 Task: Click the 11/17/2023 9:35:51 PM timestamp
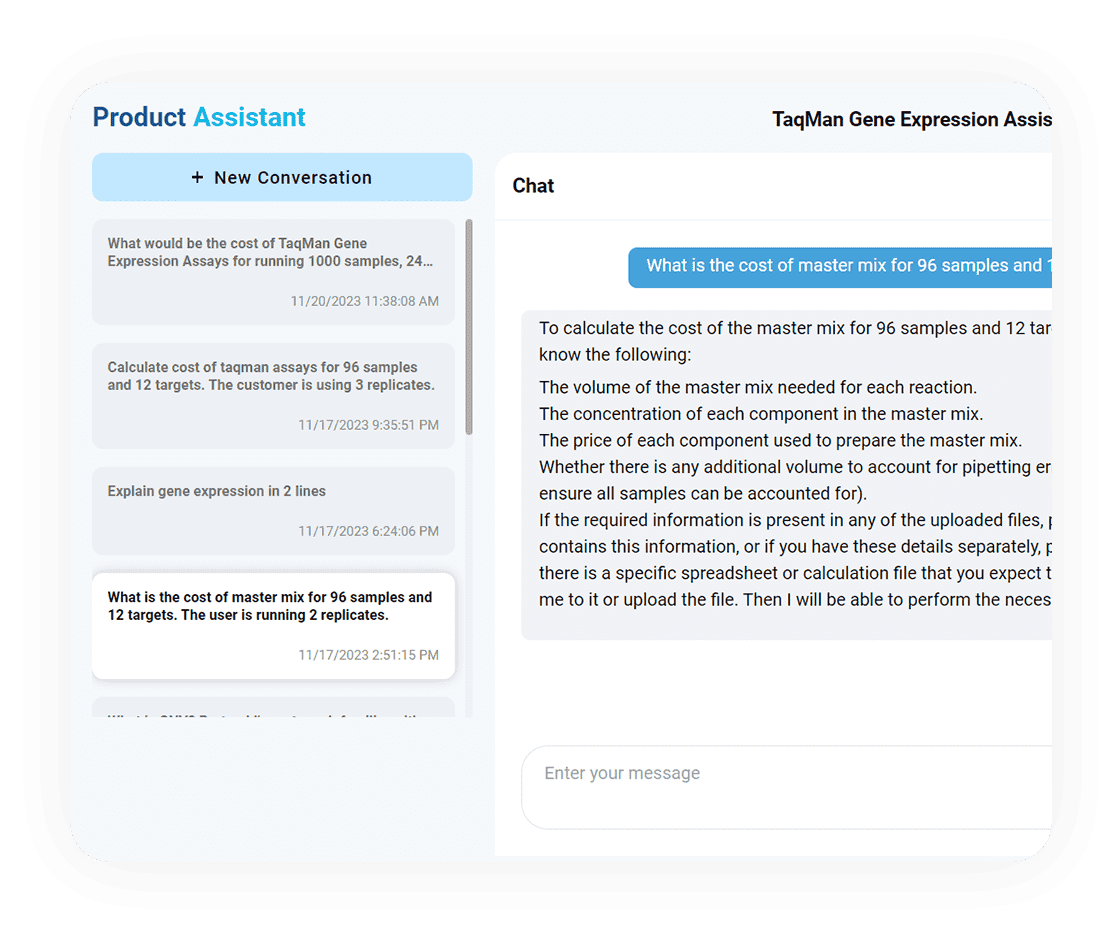click(368, 425)
